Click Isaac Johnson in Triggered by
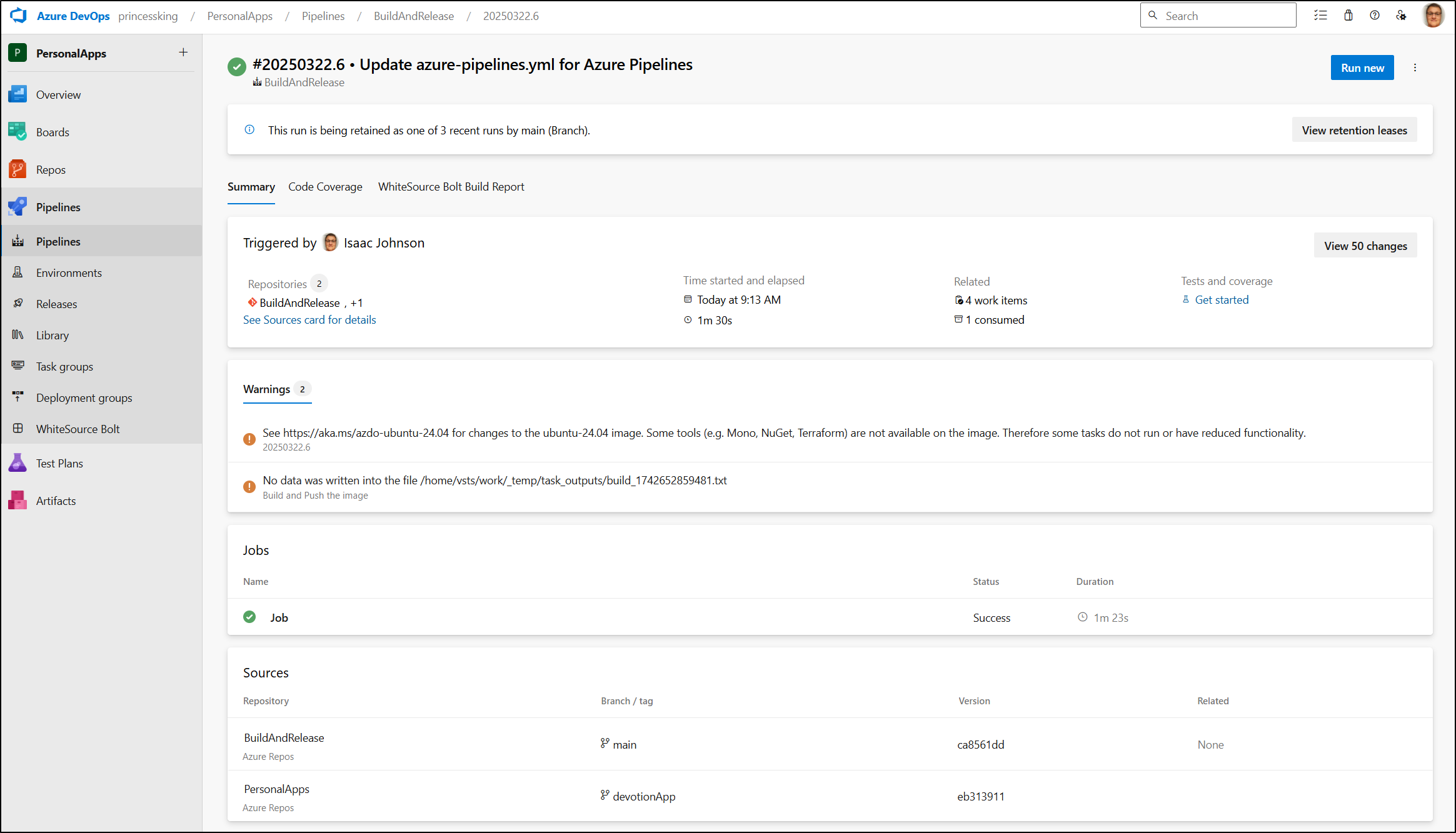This screenshot has width=1456, height=833. 384,242
